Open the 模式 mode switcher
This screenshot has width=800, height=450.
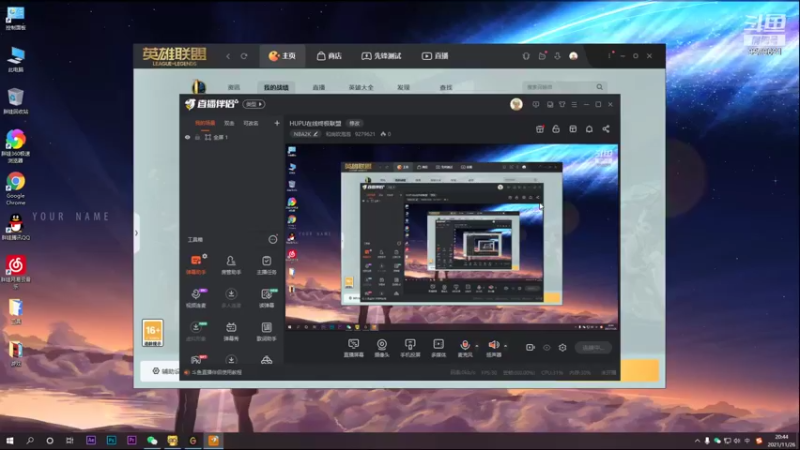click(254, 104)
